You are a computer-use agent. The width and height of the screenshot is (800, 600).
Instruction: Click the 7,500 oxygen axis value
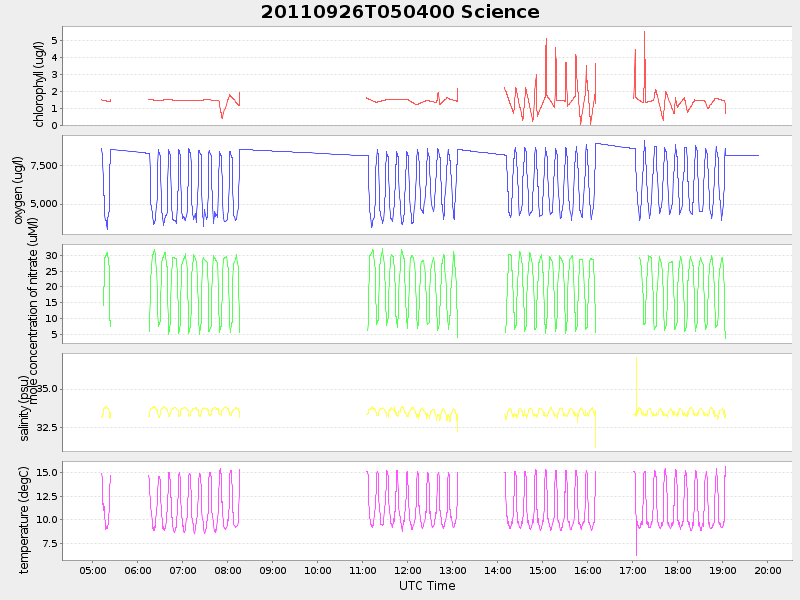click(44, 165)
